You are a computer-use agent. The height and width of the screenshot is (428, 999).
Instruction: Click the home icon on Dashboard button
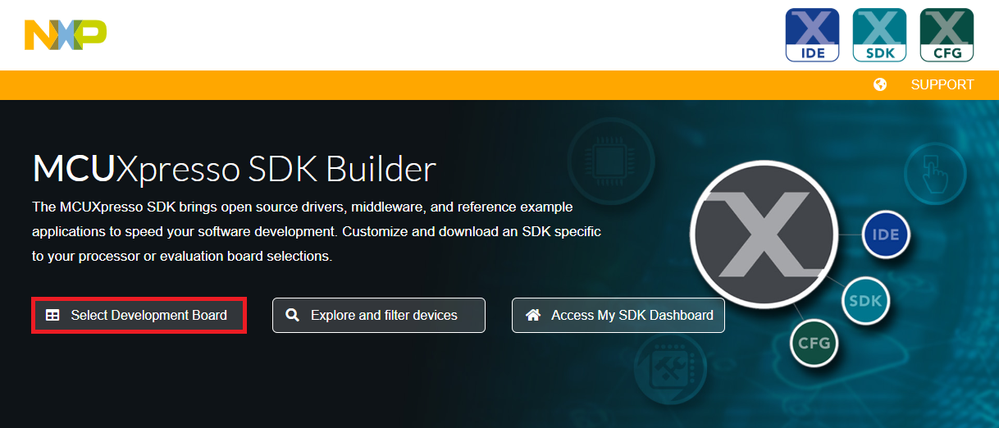[533, 315]
